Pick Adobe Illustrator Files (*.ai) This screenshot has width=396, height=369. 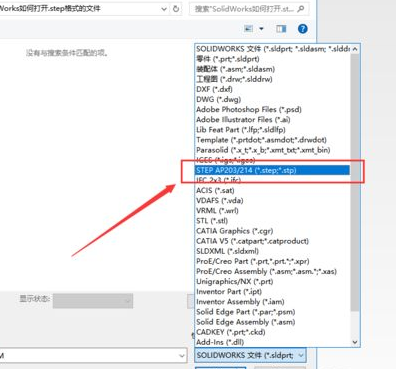(272, 119)
